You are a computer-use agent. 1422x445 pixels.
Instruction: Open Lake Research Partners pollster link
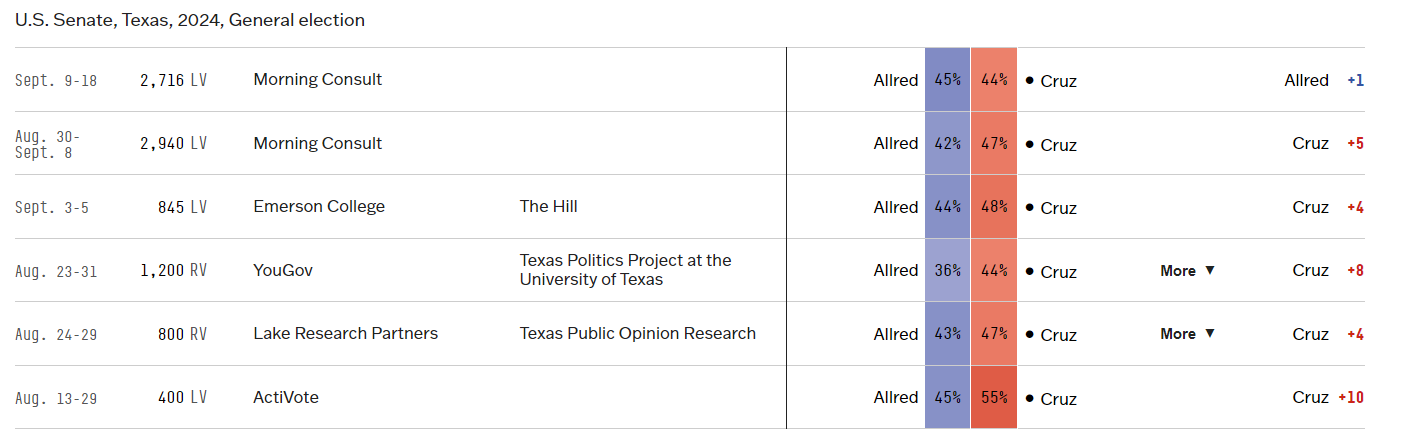point(346,334)
